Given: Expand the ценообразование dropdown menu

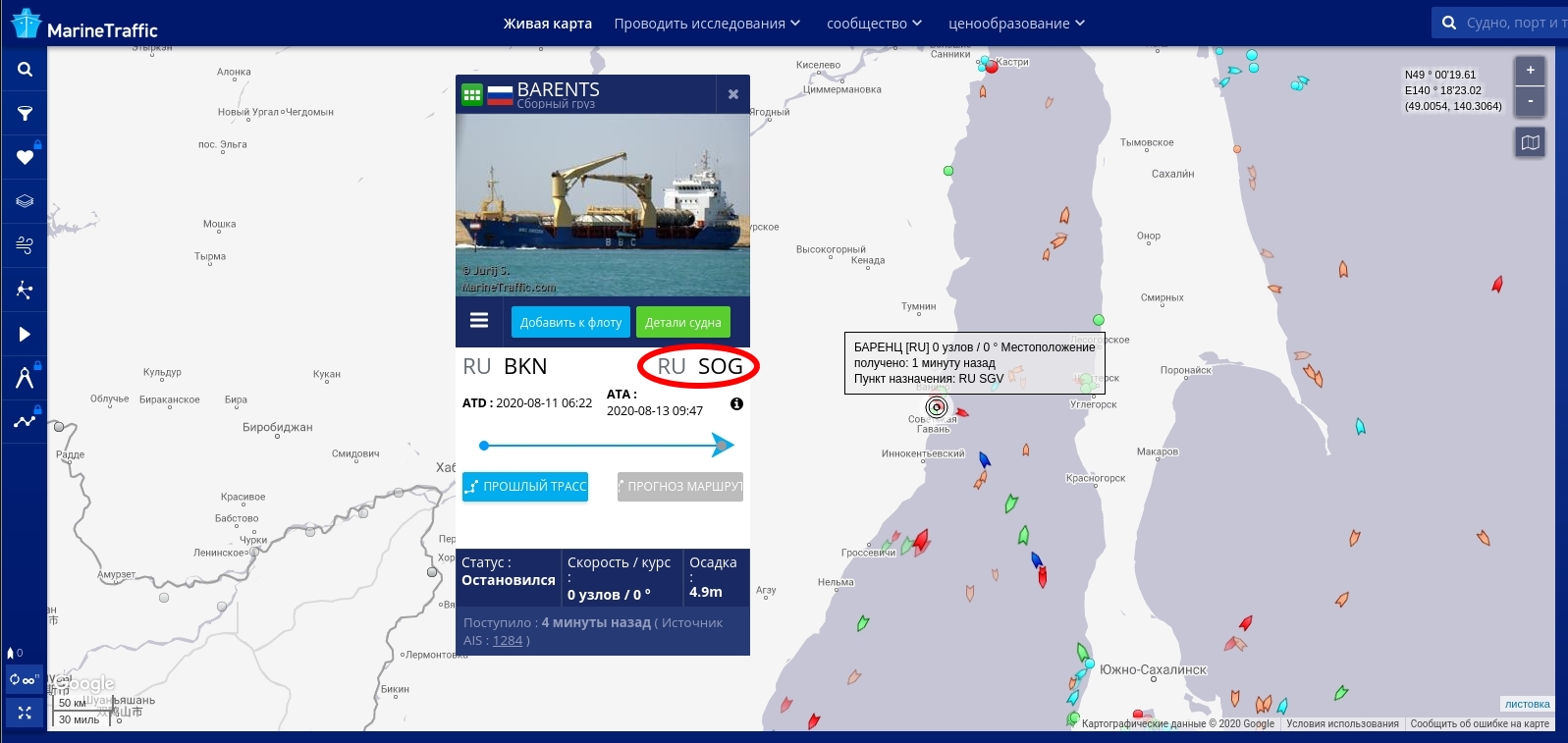Looking at the screenshot, I should pyautogui.click(x=1016, y=24).
